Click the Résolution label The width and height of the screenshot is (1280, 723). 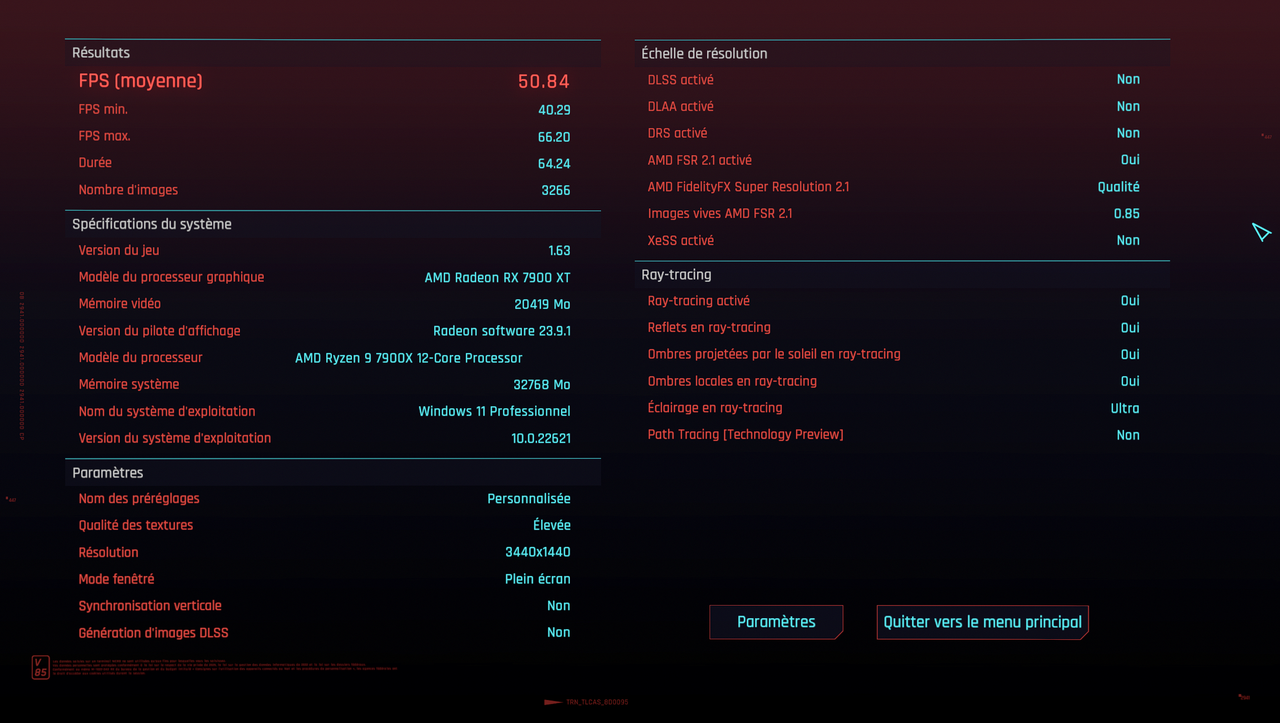(109, 552)
